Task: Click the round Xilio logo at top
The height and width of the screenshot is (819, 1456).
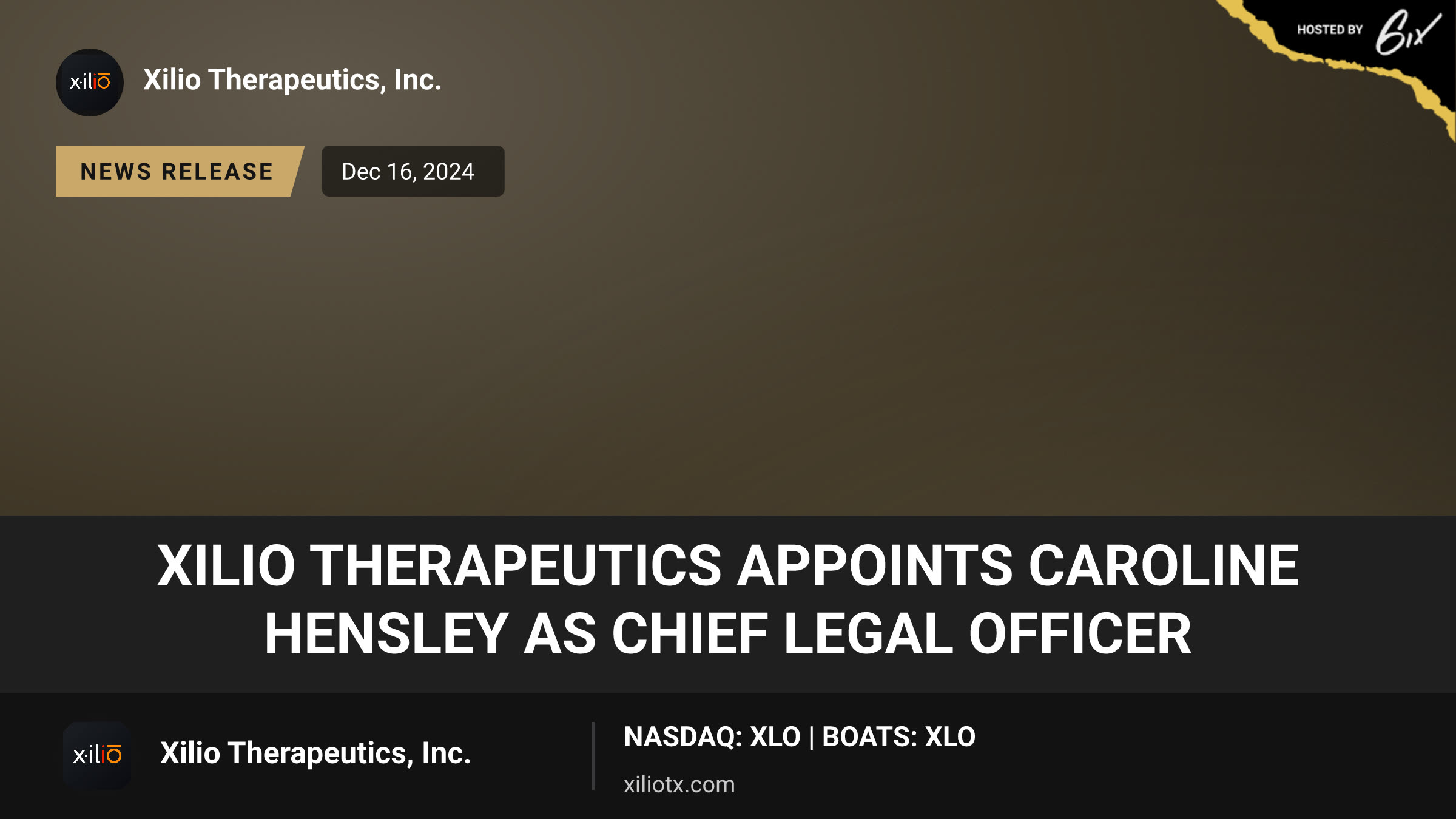Action: tap(90, 82)
